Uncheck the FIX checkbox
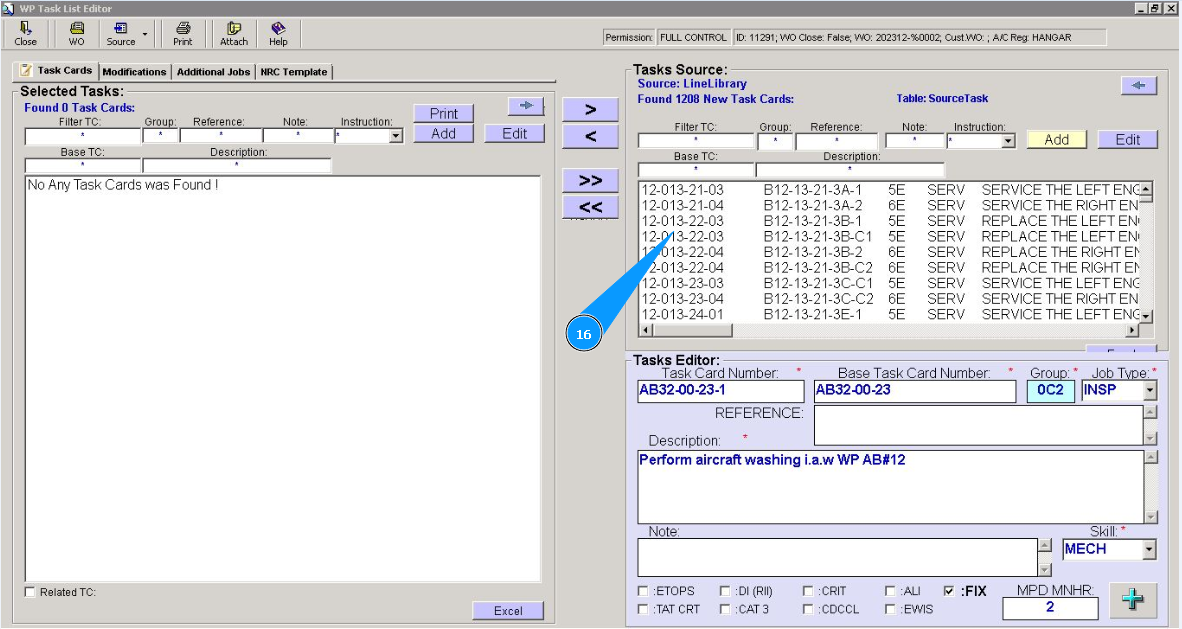 (949, 591)
